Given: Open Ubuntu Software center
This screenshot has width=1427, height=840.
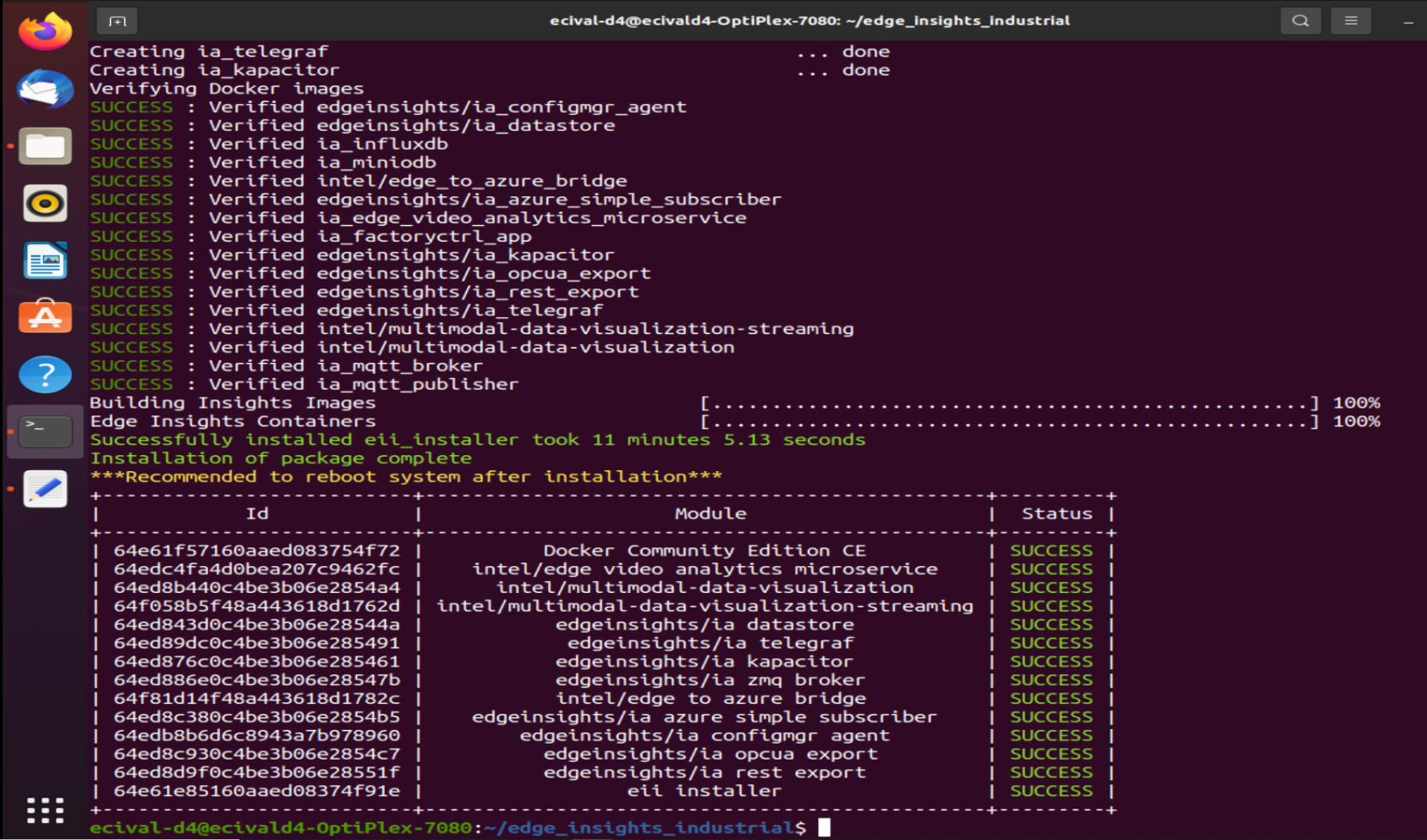Looking at the screenshot, I should coord(44,317).
